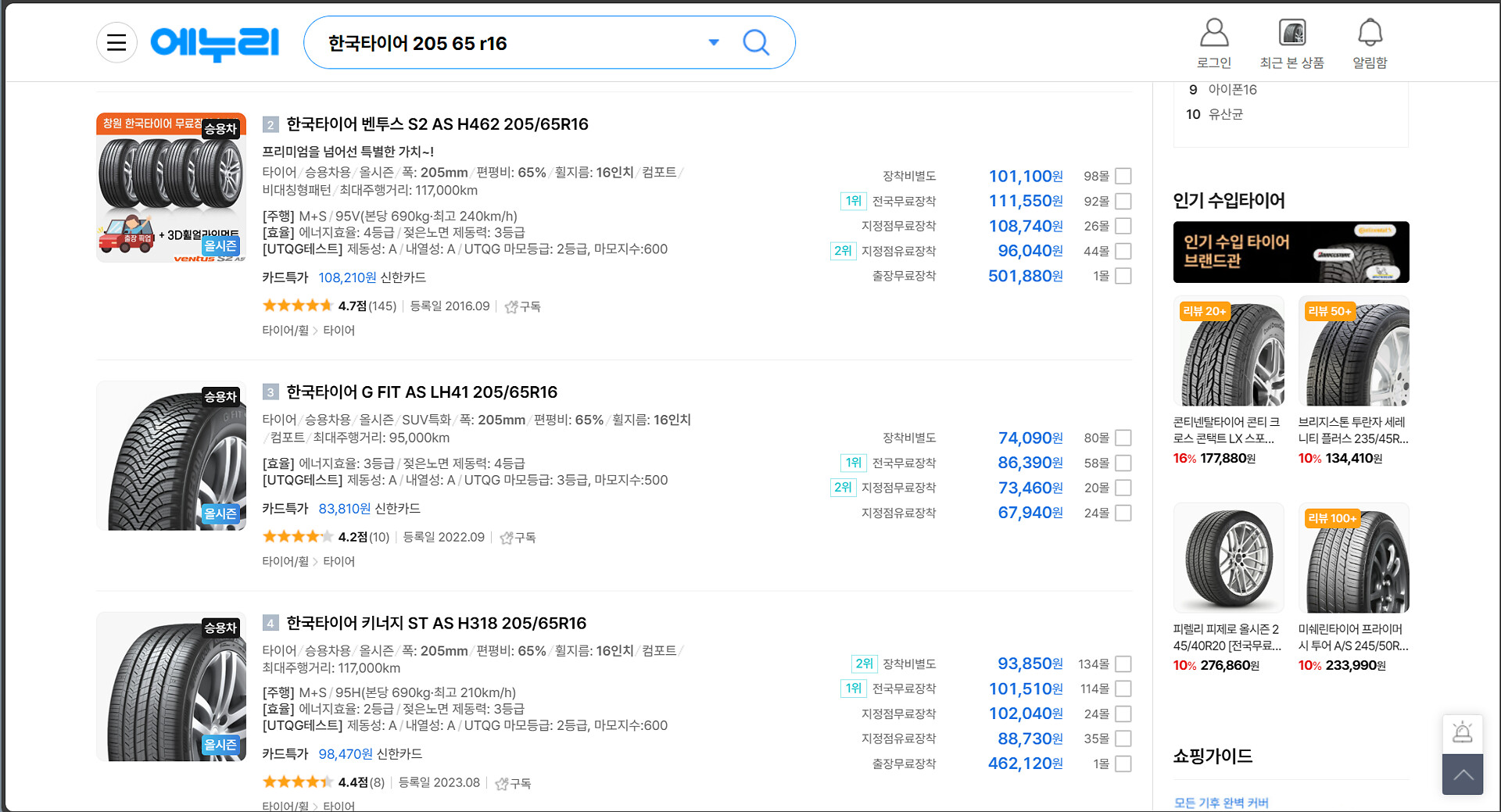
Task: Open recently viewed products (최근 본 상품)
Action: point(1292,44)
